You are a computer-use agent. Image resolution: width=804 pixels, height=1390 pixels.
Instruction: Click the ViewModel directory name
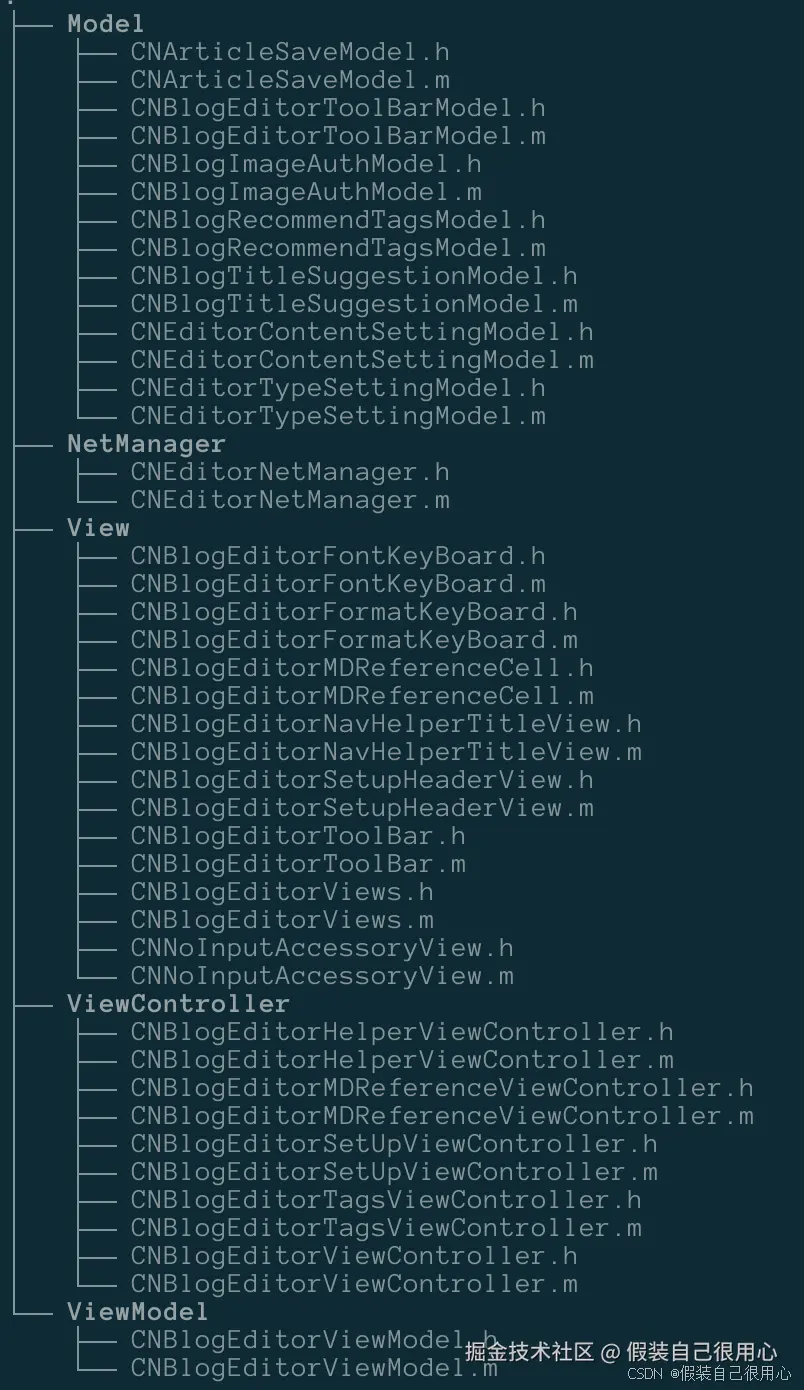tap(137, 1311)
